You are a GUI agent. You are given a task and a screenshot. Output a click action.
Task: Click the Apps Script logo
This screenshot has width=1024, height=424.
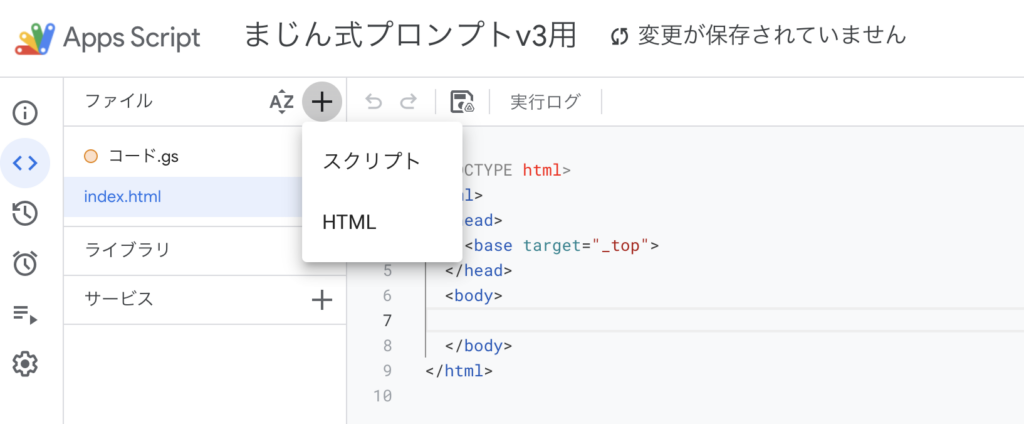coord(35,38)
